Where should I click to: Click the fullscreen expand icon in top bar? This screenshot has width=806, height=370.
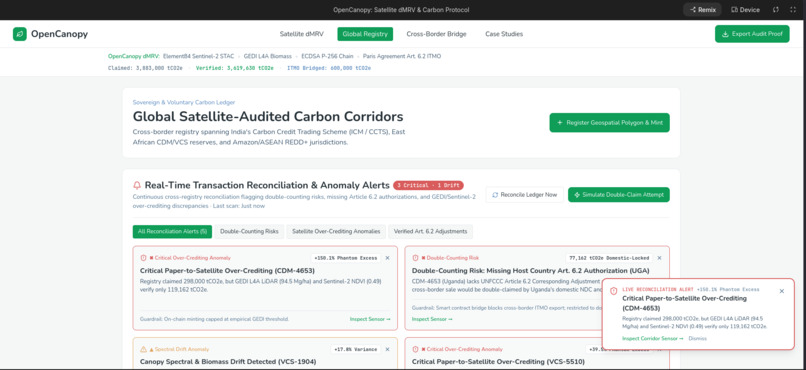[x=793, y=10]
